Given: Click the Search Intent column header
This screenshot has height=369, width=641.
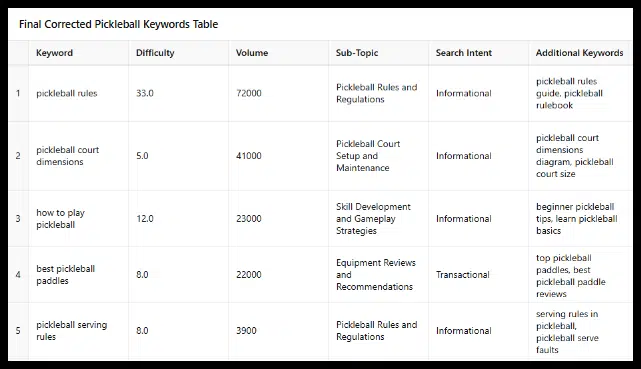Looking at the screenshot, I should pyautogui.click(x=478, y=53).
